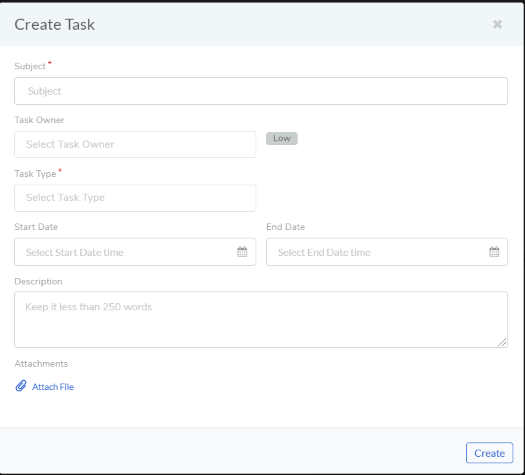Toggle the Low priority badge
The image size is (525, 475).
[x=282, y=138]
